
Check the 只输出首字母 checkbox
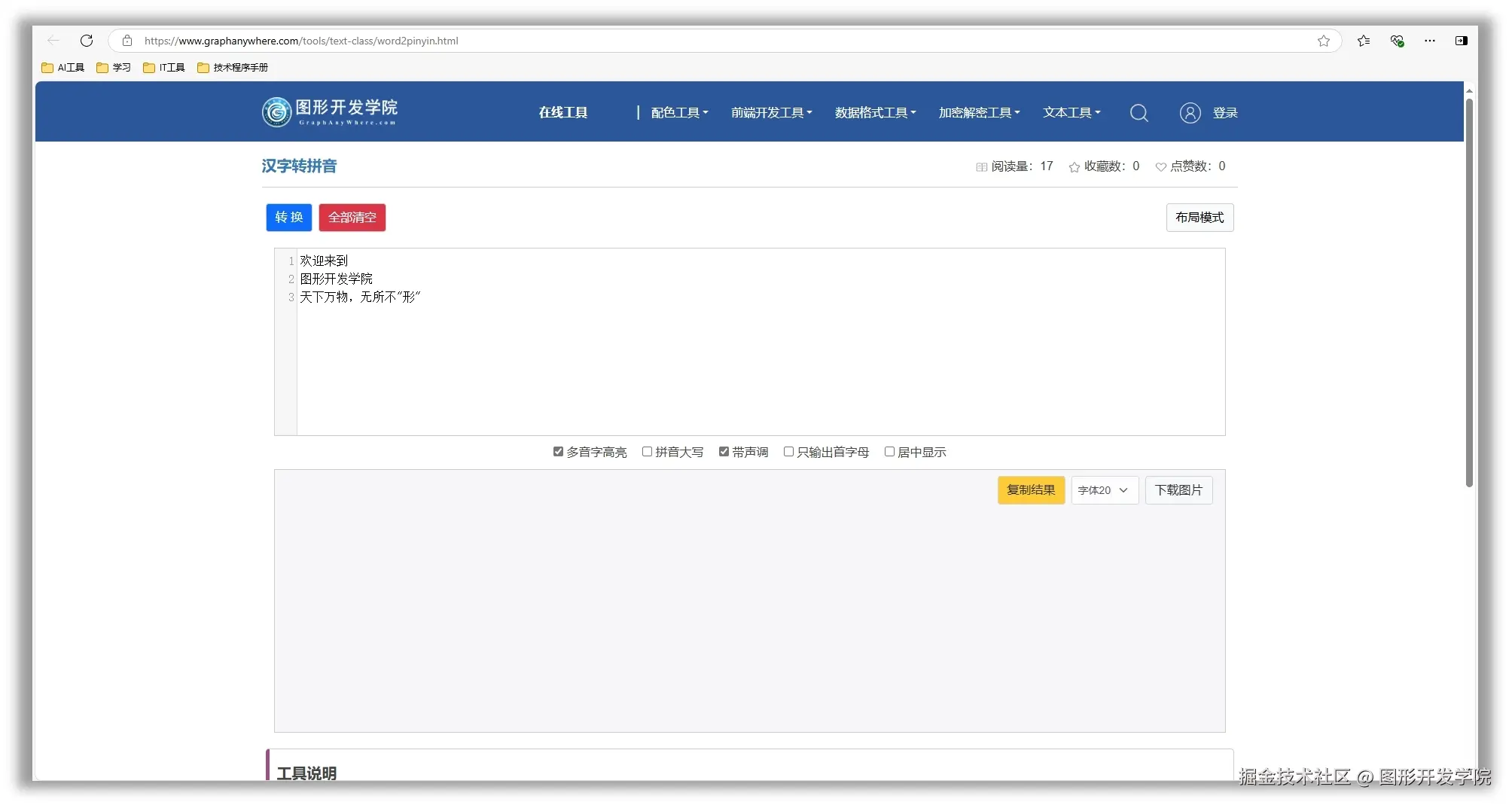pos(788,451)
